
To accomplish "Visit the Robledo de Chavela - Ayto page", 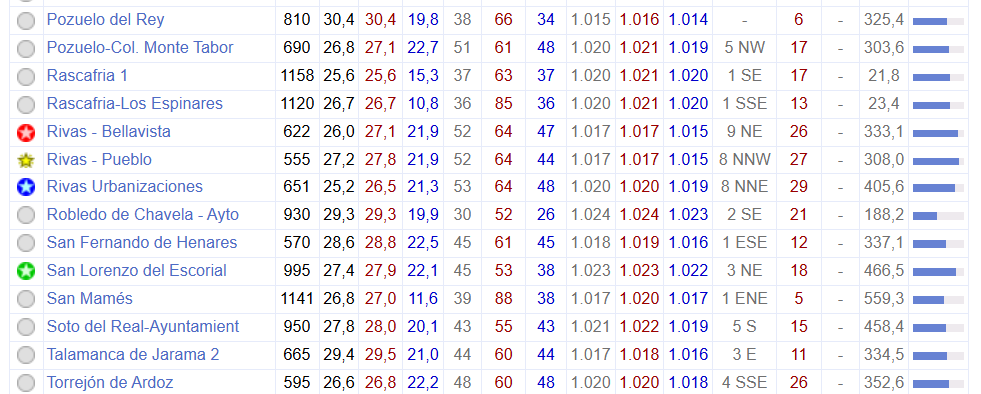I will tap(143, 215).
